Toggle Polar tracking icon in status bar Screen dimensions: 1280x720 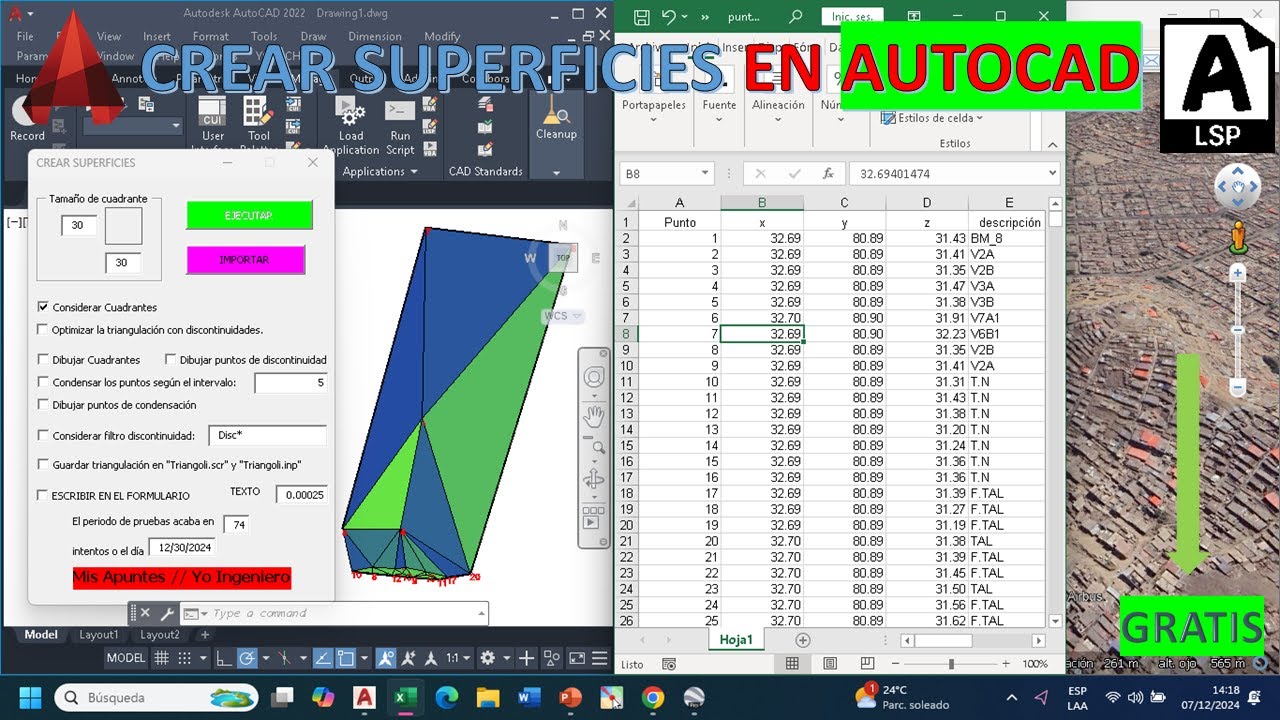[x=246, y=658]
